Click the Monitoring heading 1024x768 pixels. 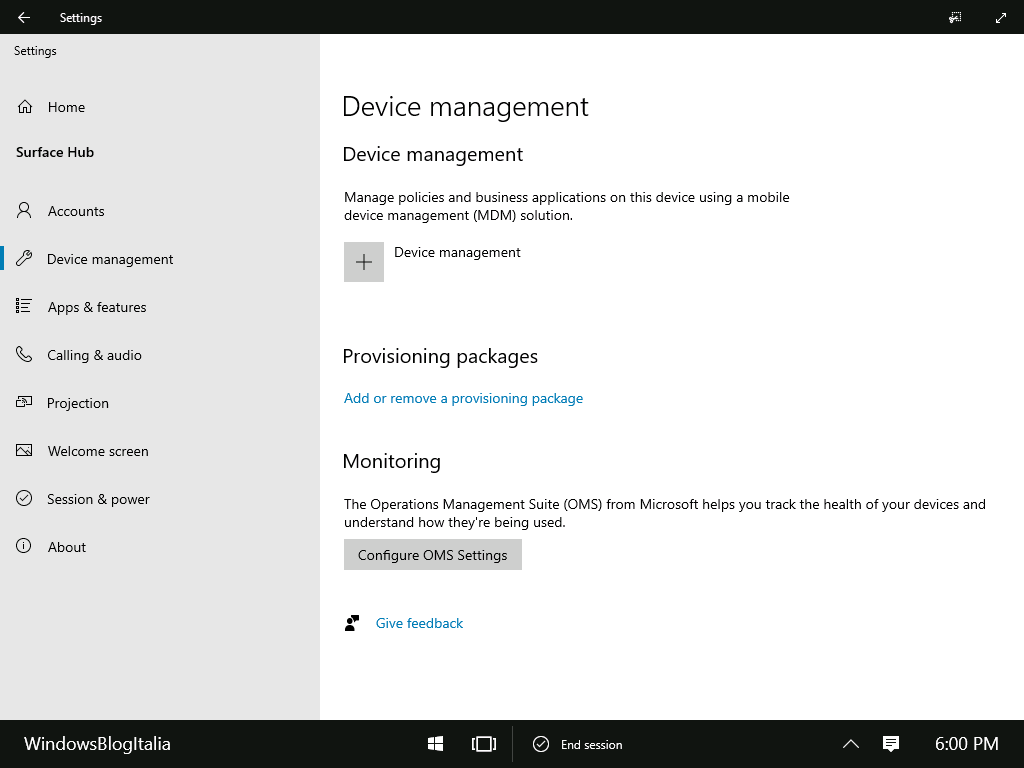(392, 461)
